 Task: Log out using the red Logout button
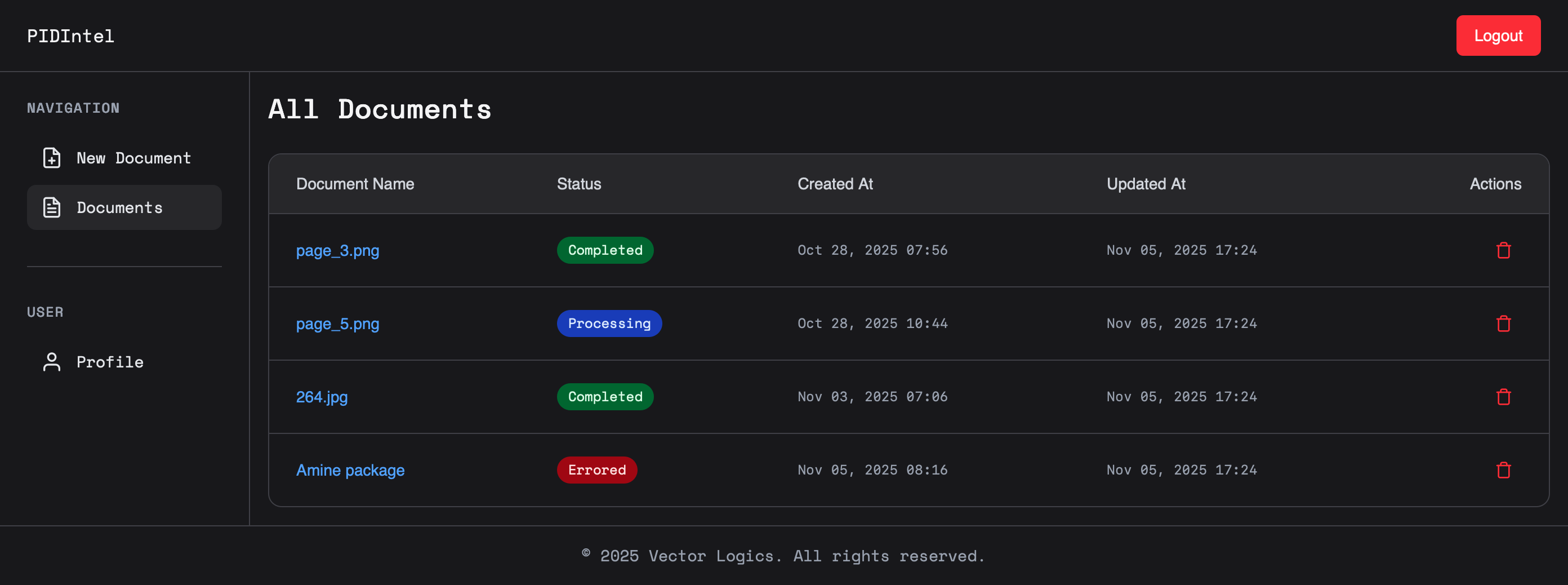point(1498,36)
